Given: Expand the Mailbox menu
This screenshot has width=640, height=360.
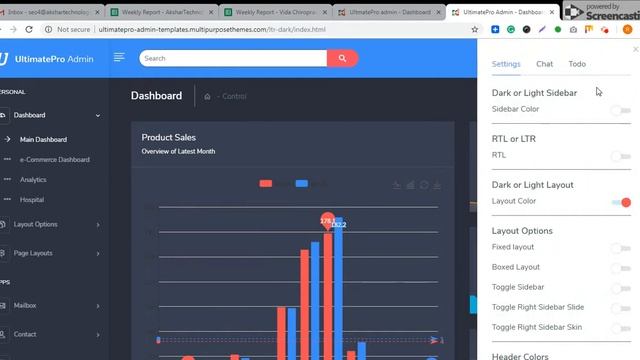Looking at the screenshot, I should [98, 306].
